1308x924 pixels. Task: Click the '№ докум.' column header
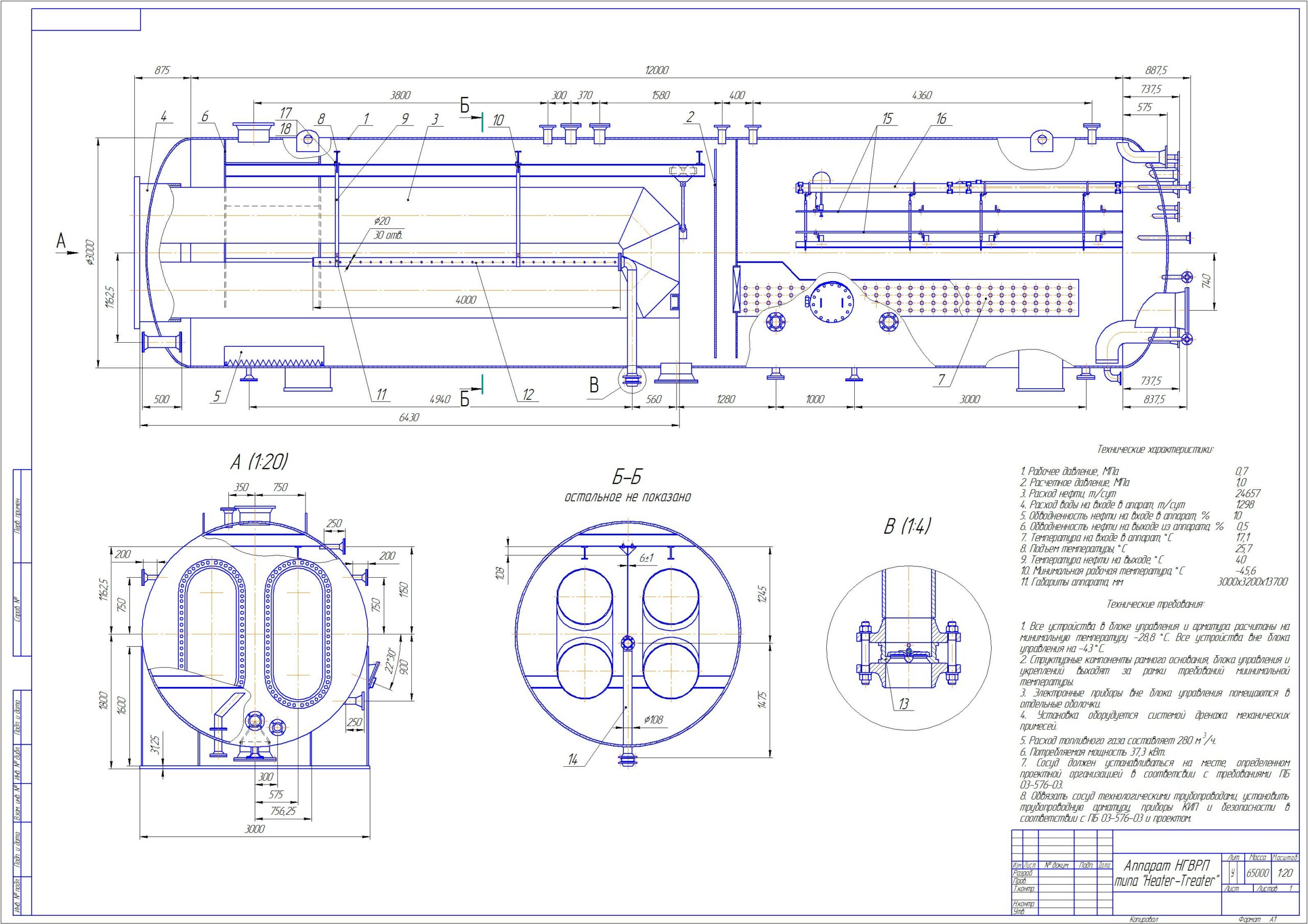[1056, 865]
